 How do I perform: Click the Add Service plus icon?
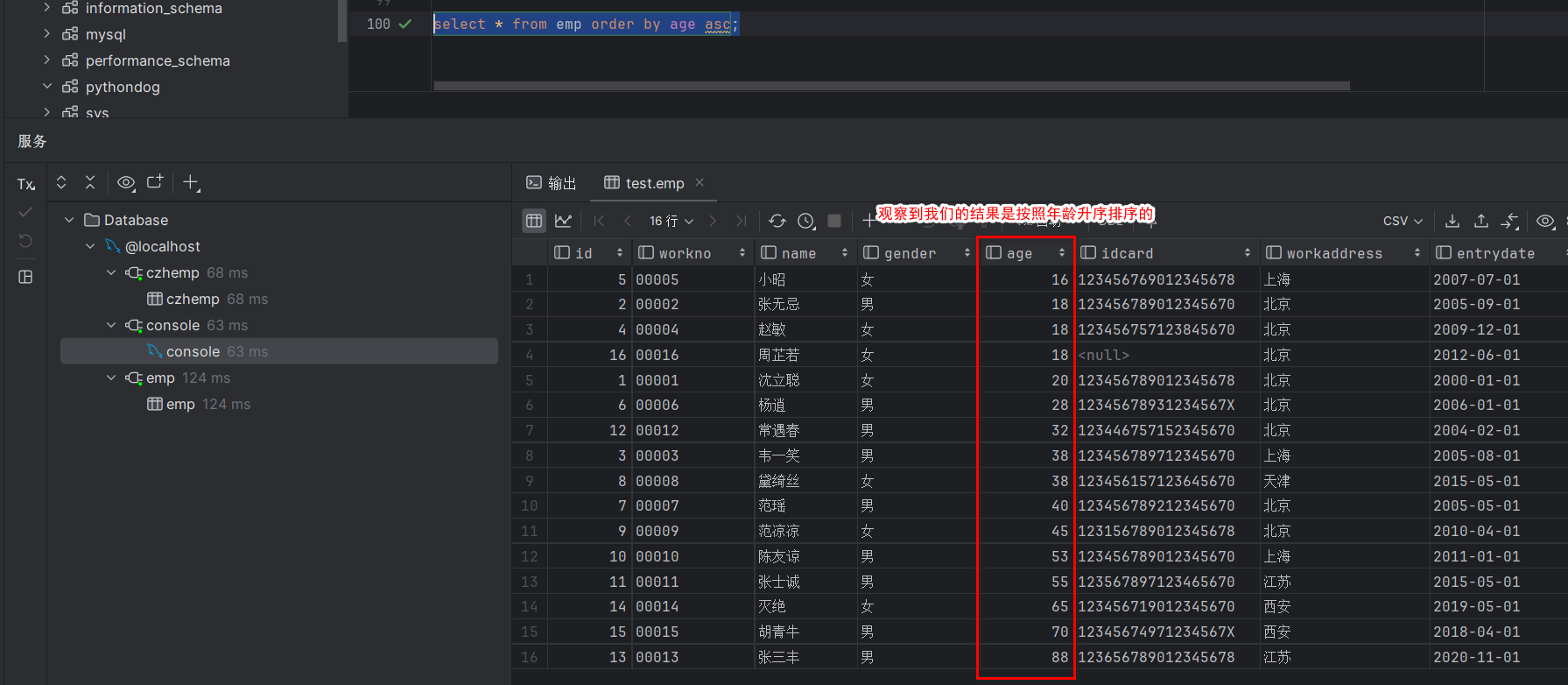pyautogui.click(x=191, y=182)
